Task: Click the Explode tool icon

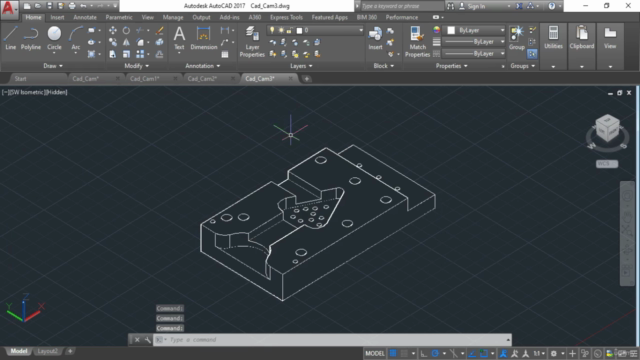Action: pyautogui.click(x=160, y=42)
